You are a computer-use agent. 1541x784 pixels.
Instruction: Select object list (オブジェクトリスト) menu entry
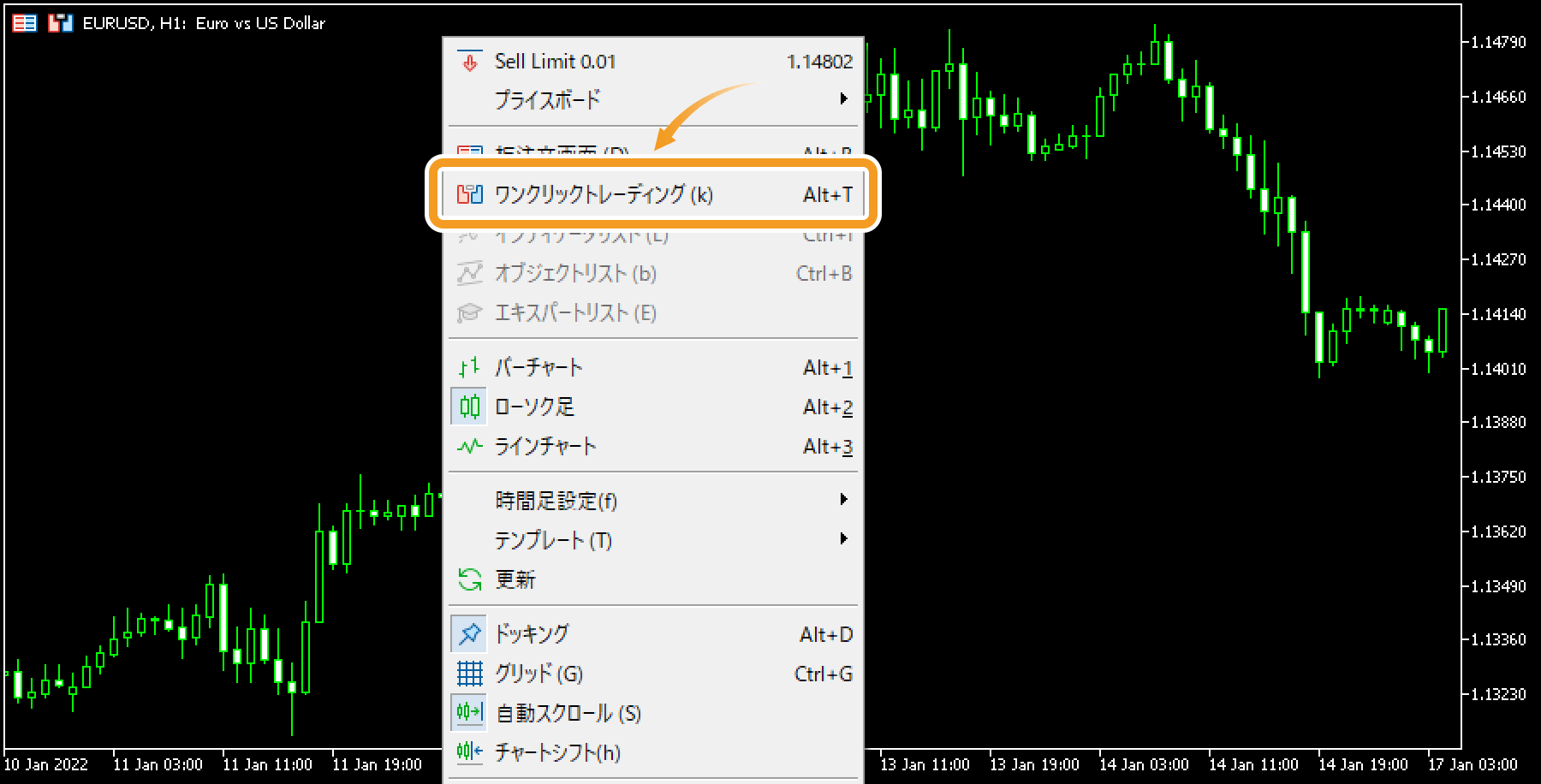[575, 274]
